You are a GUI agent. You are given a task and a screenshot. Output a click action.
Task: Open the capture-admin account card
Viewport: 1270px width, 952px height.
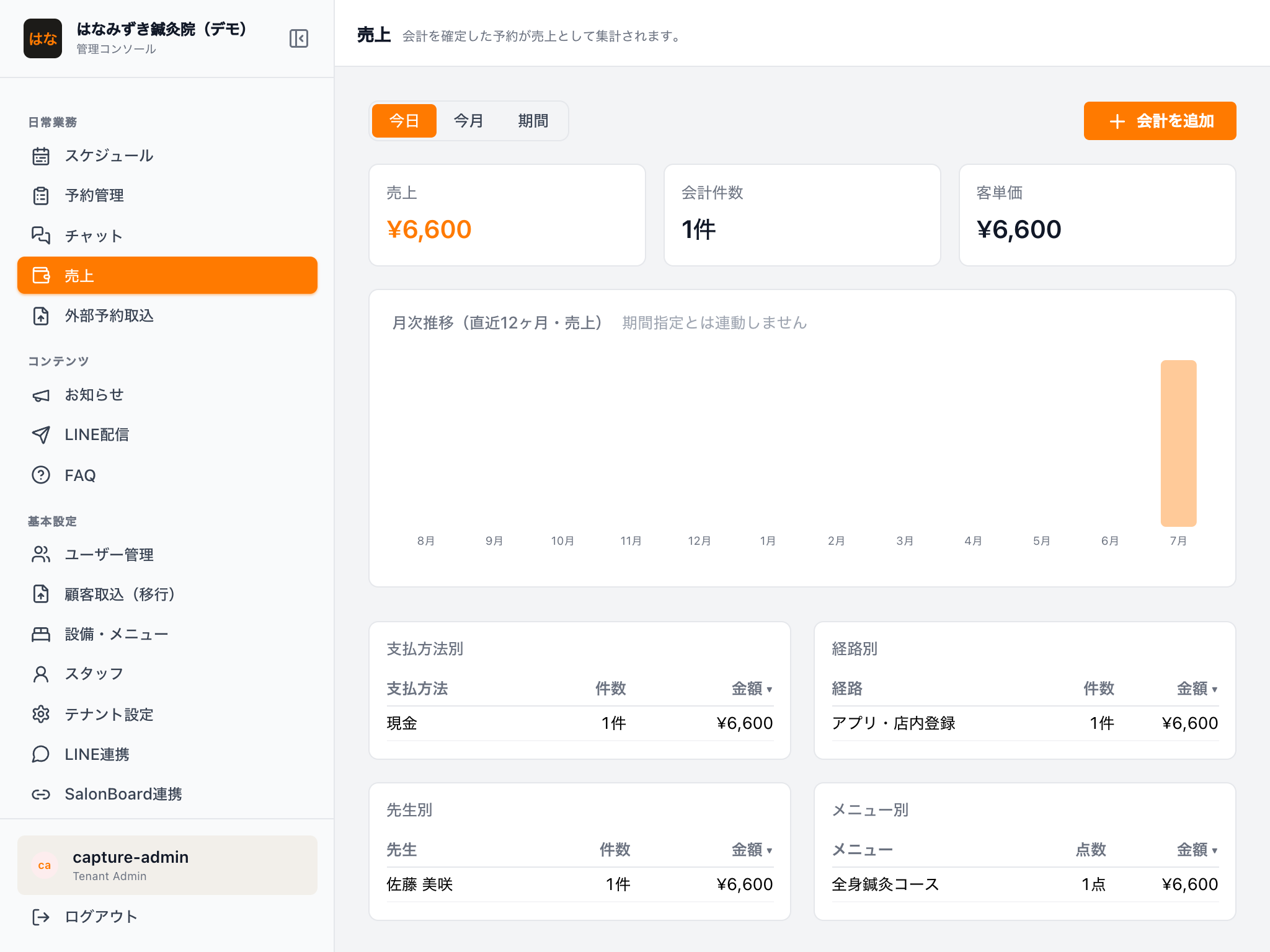click(167, 865)
